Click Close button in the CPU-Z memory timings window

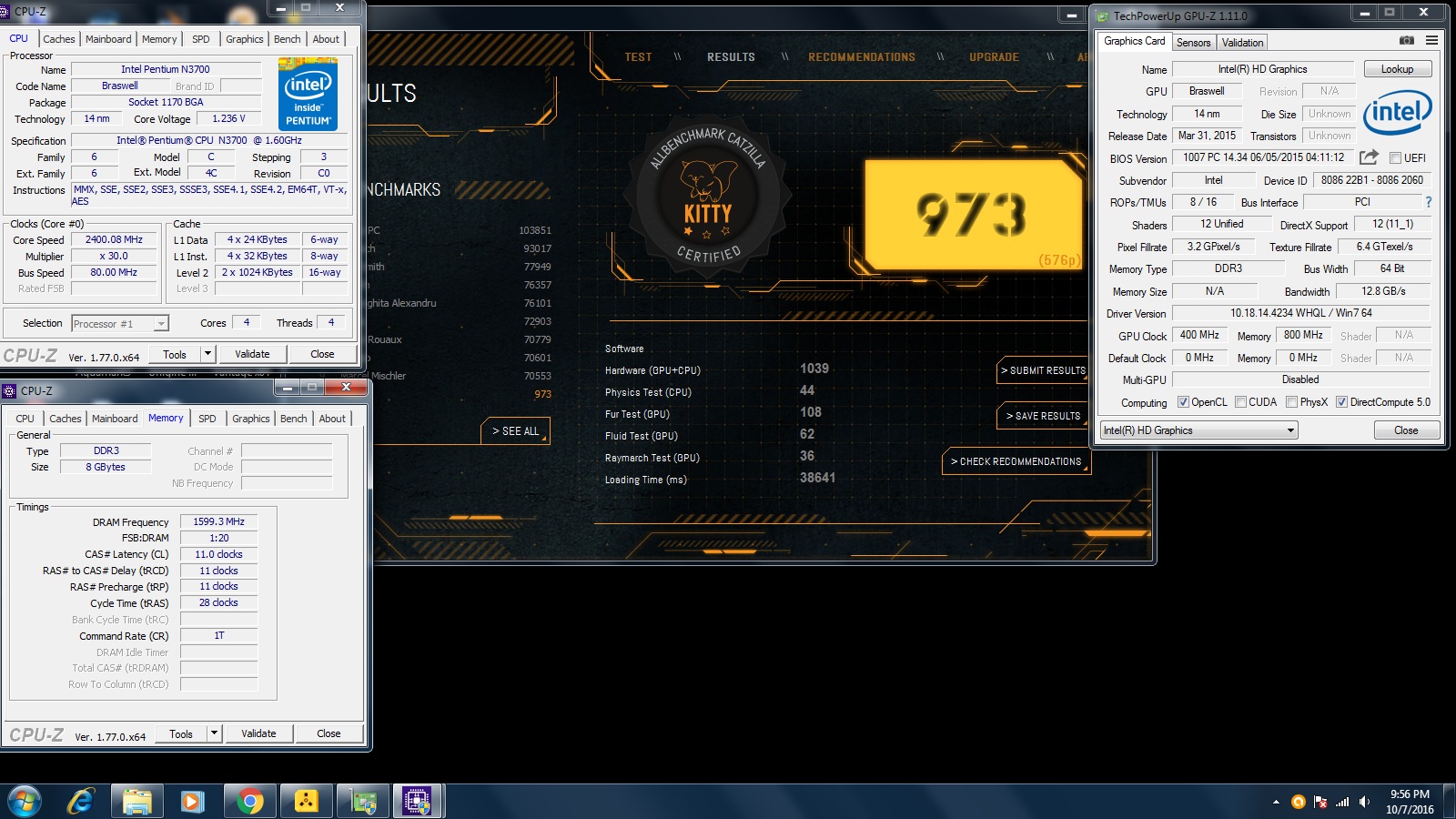tap(329, 733)
